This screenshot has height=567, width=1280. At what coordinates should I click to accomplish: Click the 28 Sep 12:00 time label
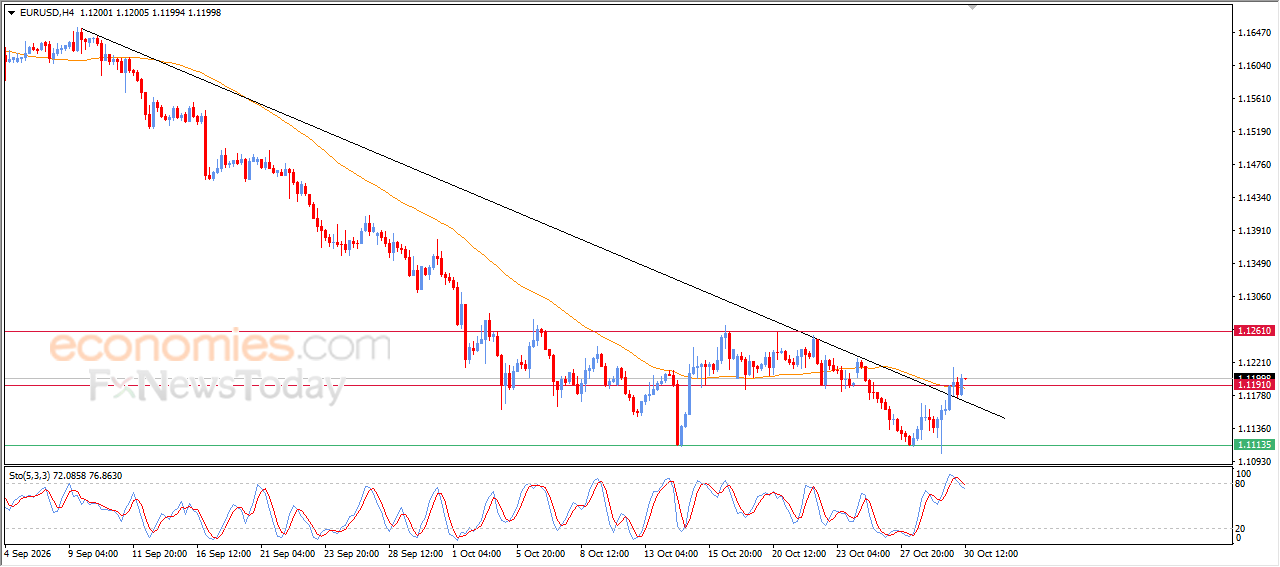pyautogui.click(x=415, y=552)
